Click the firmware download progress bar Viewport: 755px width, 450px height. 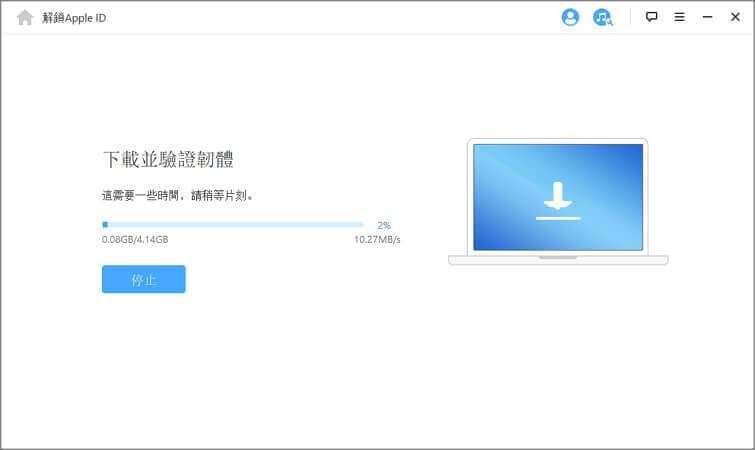pyautogui.click(x=233, y=225)
